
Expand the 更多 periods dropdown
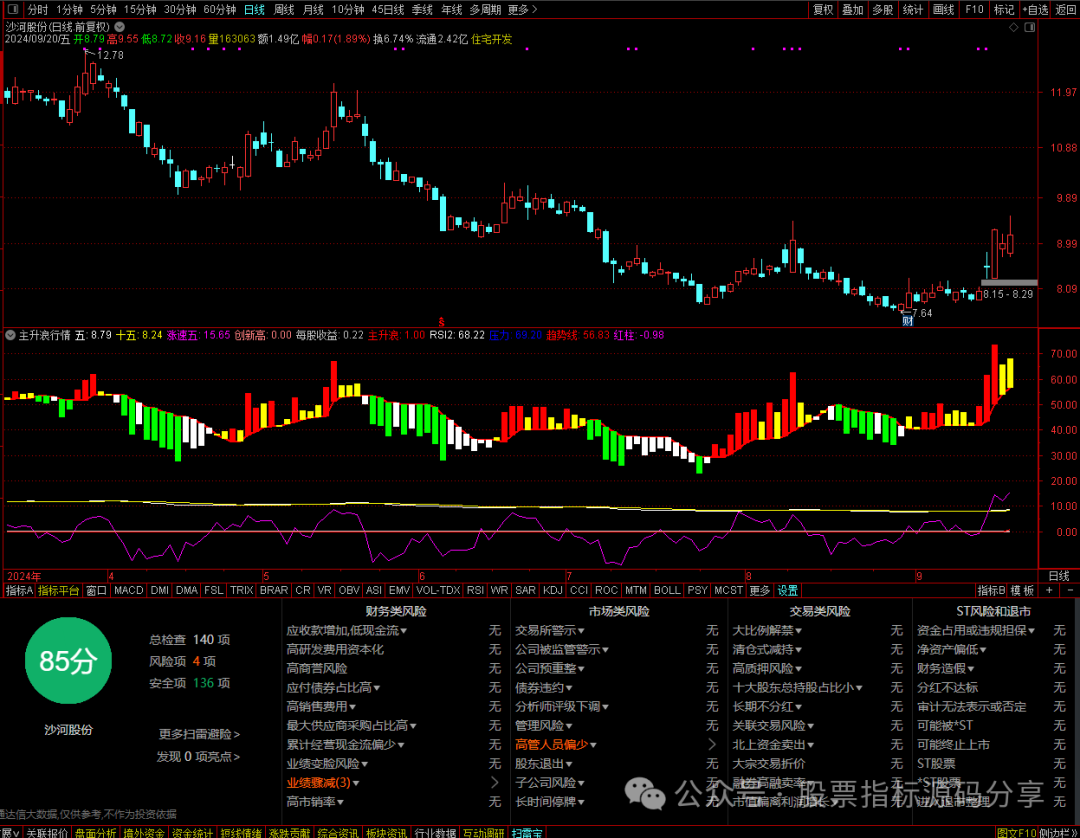coord(517,9)
